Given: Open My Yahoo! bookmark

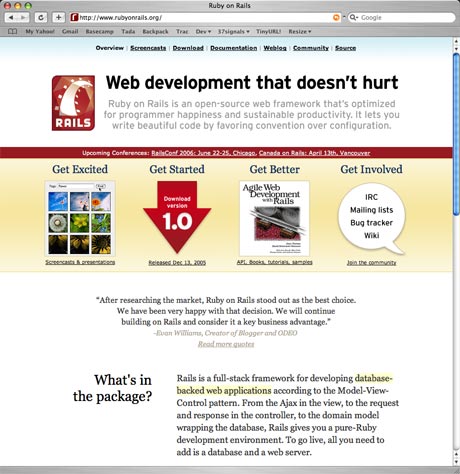Looking at the screenshot, I should 40,31.
